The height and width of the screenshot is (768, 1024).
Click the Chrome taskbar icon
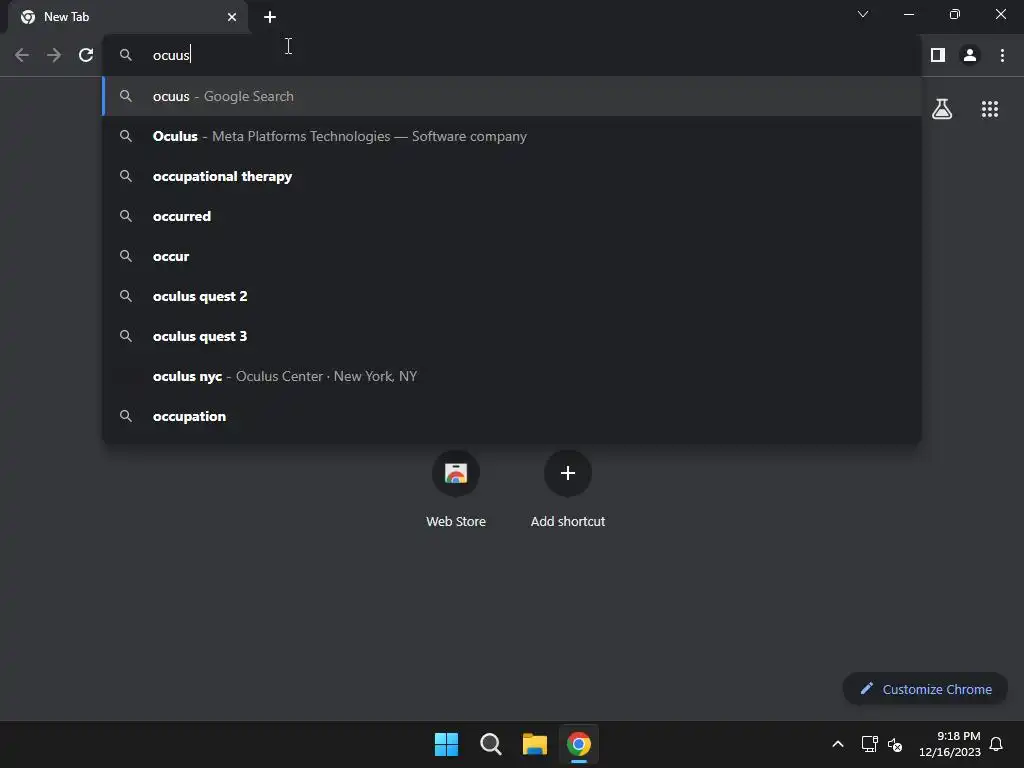[x=579, y=744]
